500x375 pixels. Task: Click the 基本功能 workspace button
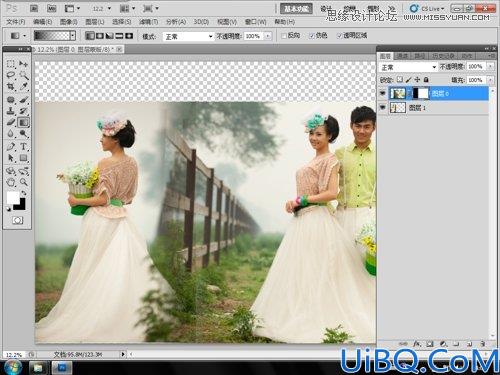pos(296,9)
